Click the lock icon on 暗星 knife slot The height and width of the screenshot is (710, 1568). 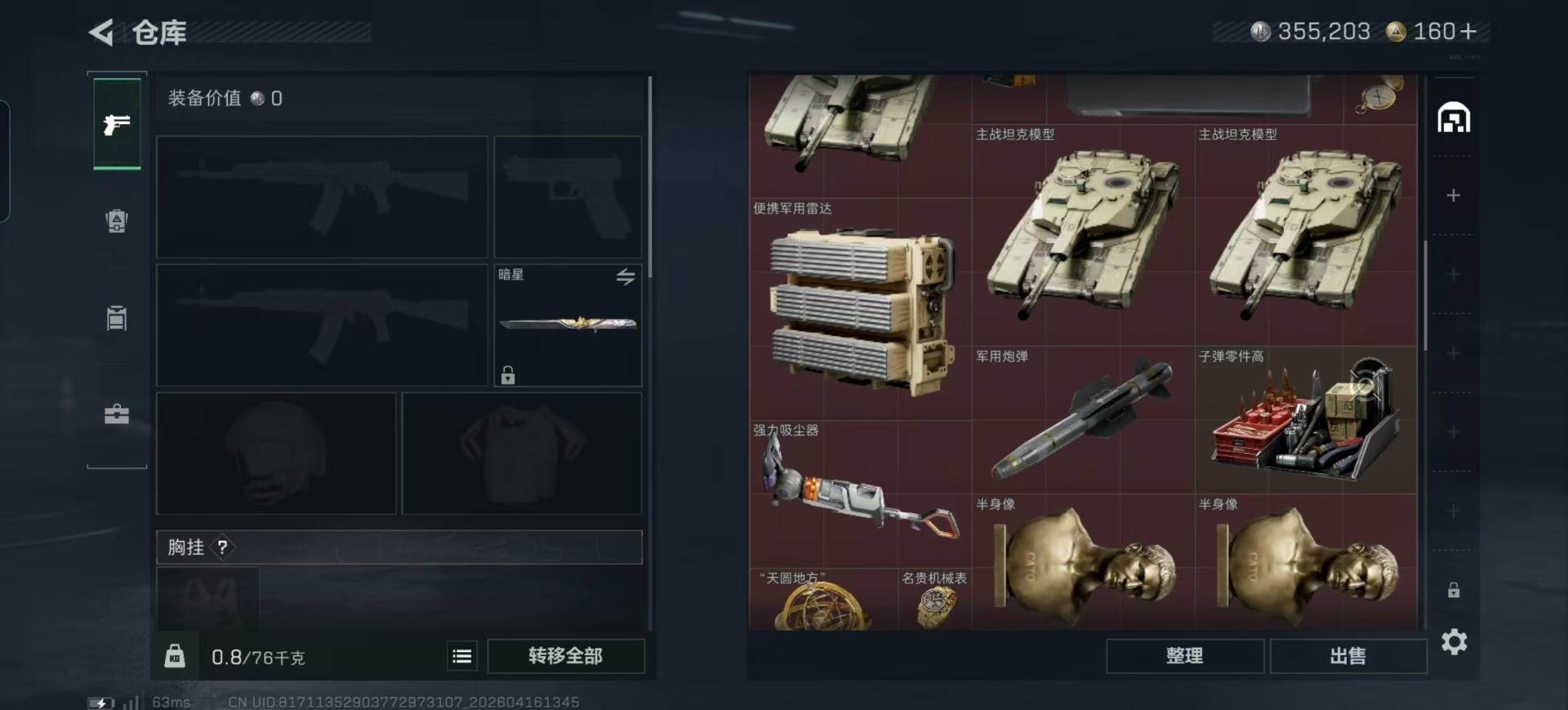508,375
